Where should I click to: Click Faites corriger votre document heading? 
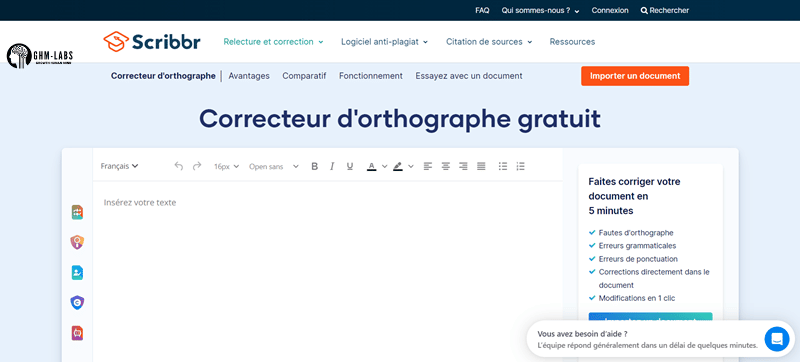click(x=634, y=196)
